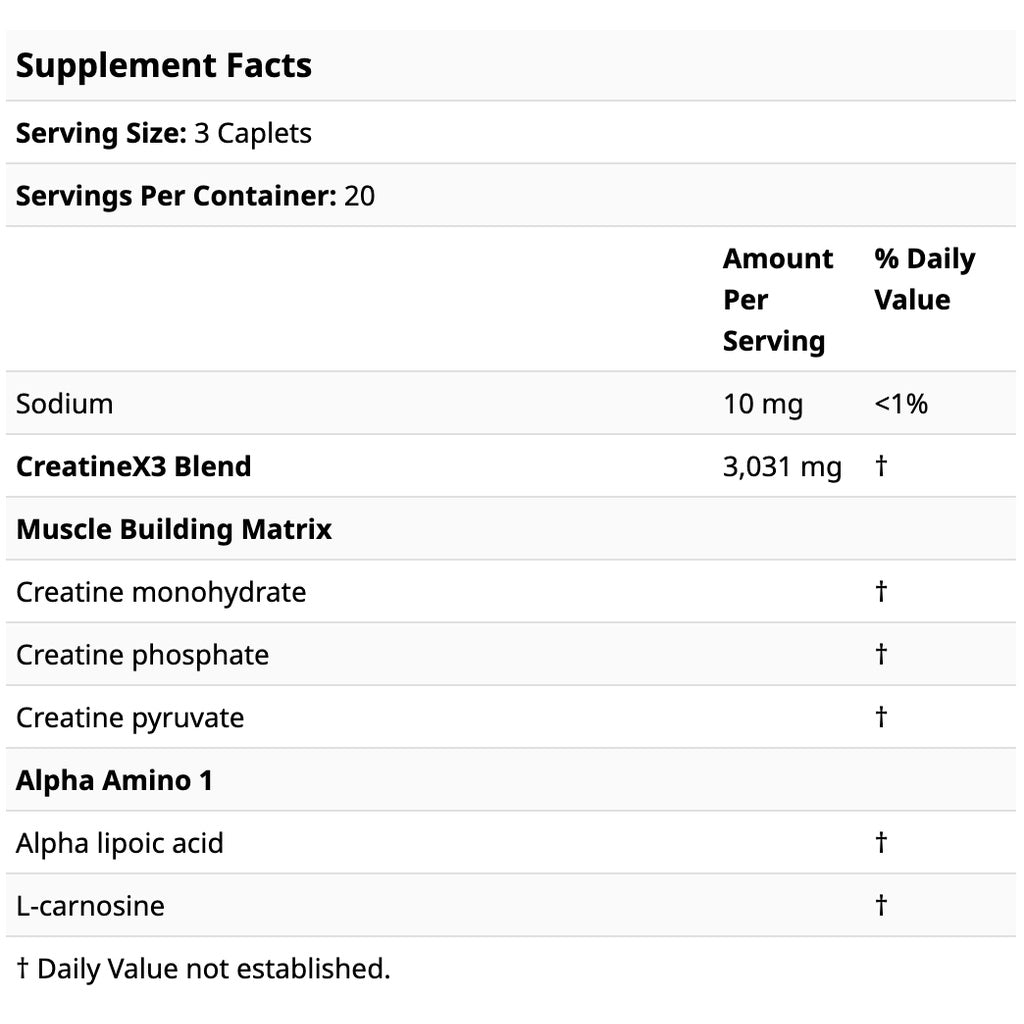Click the Servings Per Container label
Viewport: 1024px width, 1024px height.
click(175, 195)
